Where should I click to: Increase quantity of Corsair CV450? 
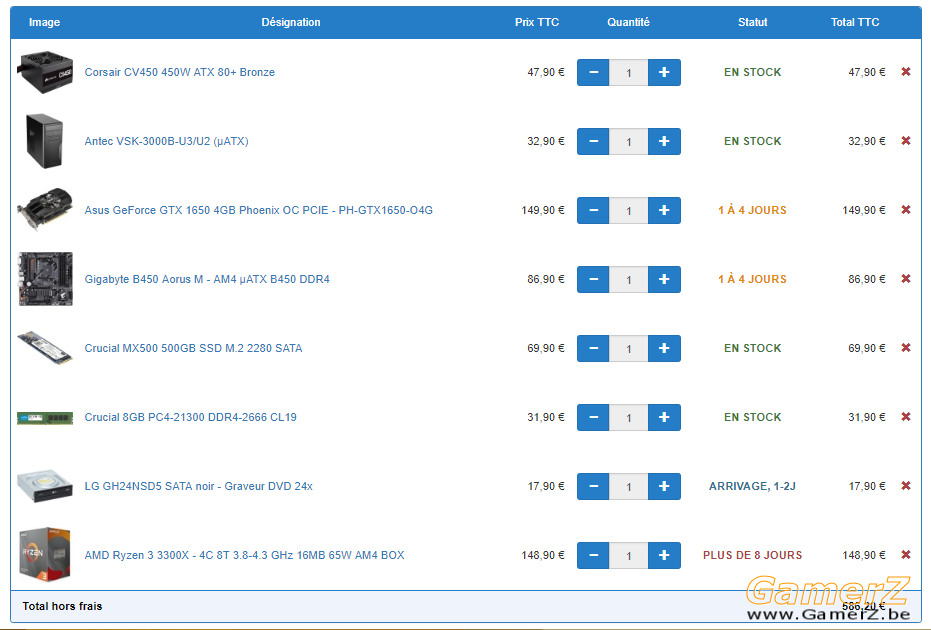click(x=664, y=72)
